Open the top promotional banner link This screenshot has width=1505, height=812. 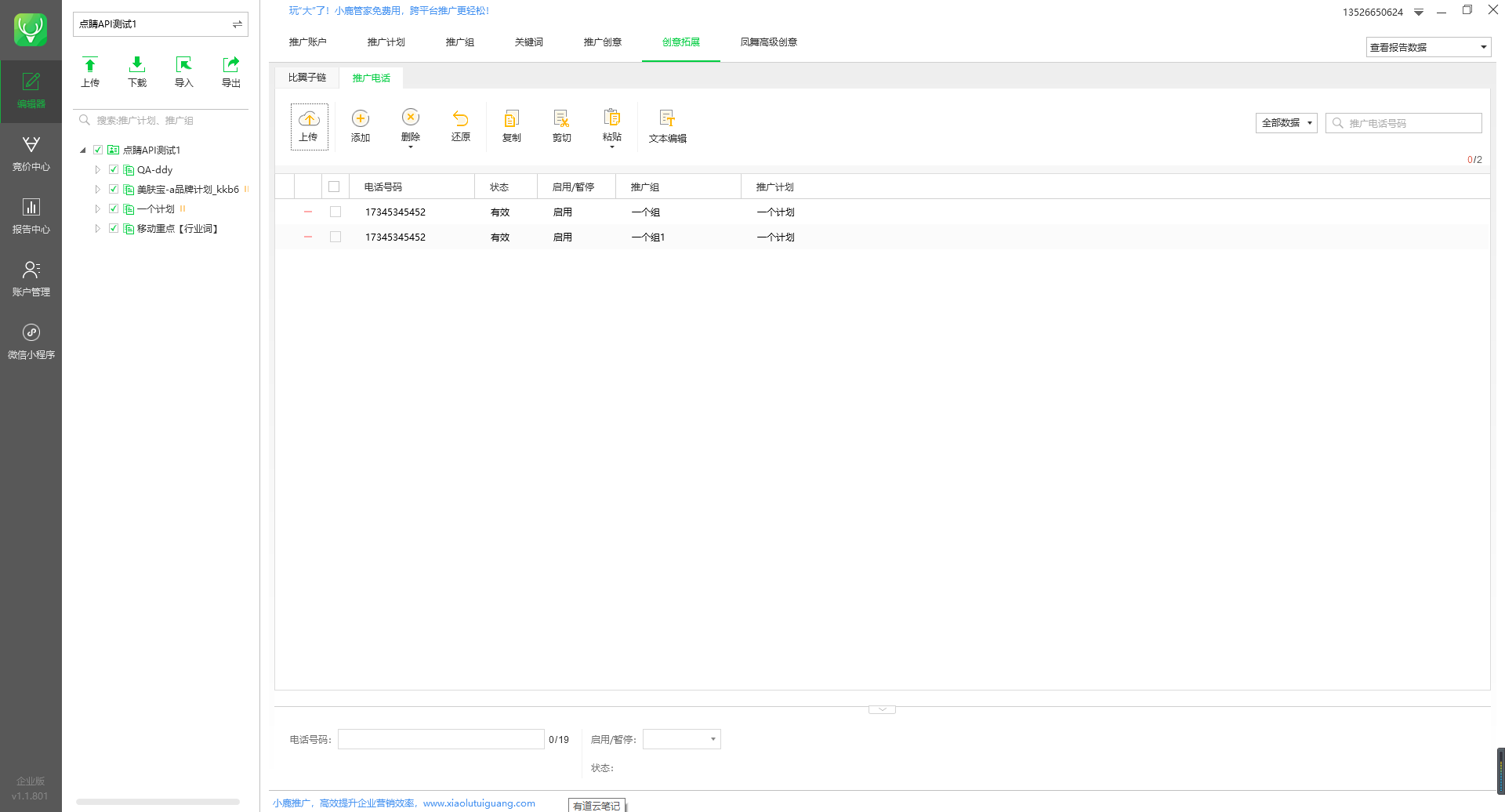389,11
